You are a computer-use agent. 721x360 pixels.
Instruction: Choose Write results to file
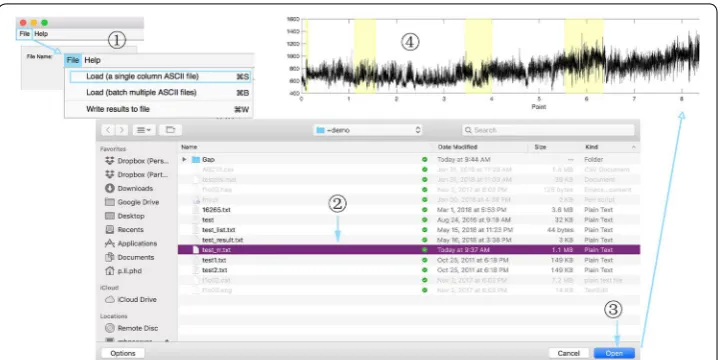click(x=160, y=109)
